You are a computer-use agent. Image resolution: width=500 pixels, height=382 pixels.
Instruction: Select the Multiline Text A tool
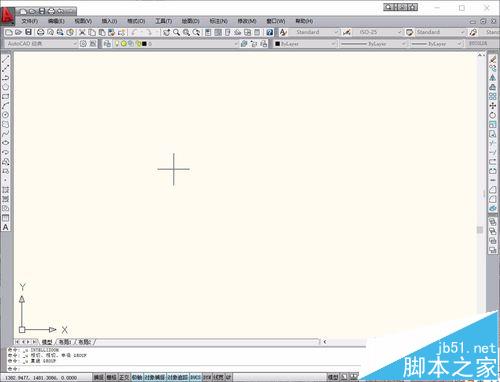point(6,227)
